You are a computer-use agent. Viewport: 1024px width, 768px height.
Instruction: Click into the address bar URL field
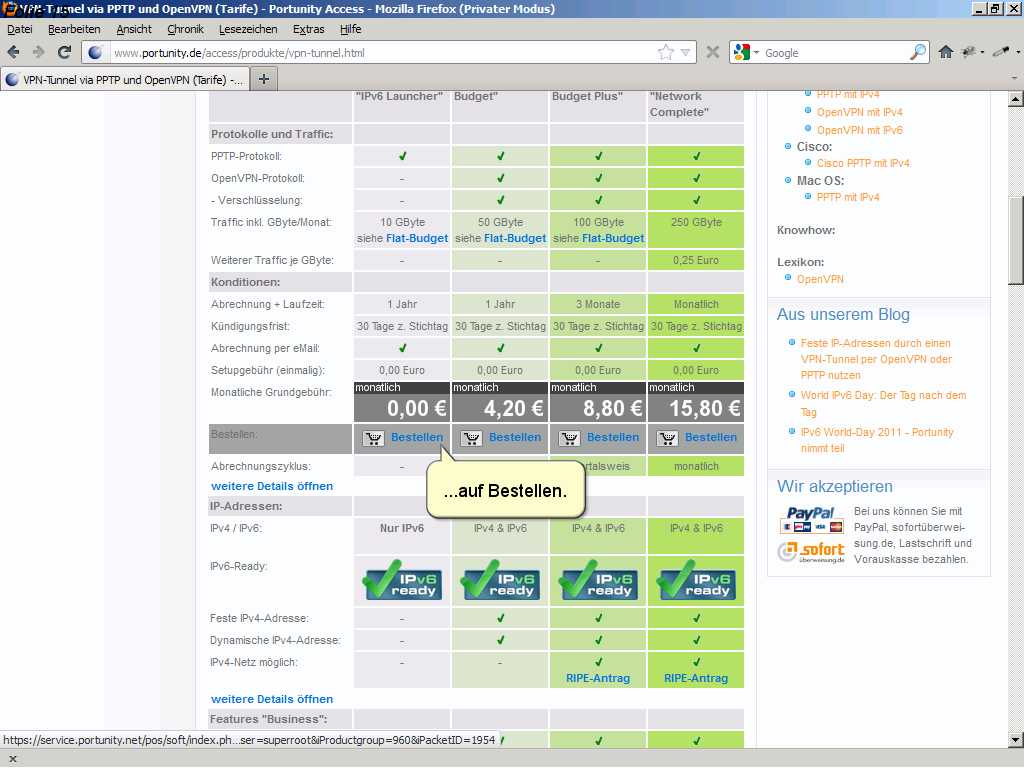point(380,52)
